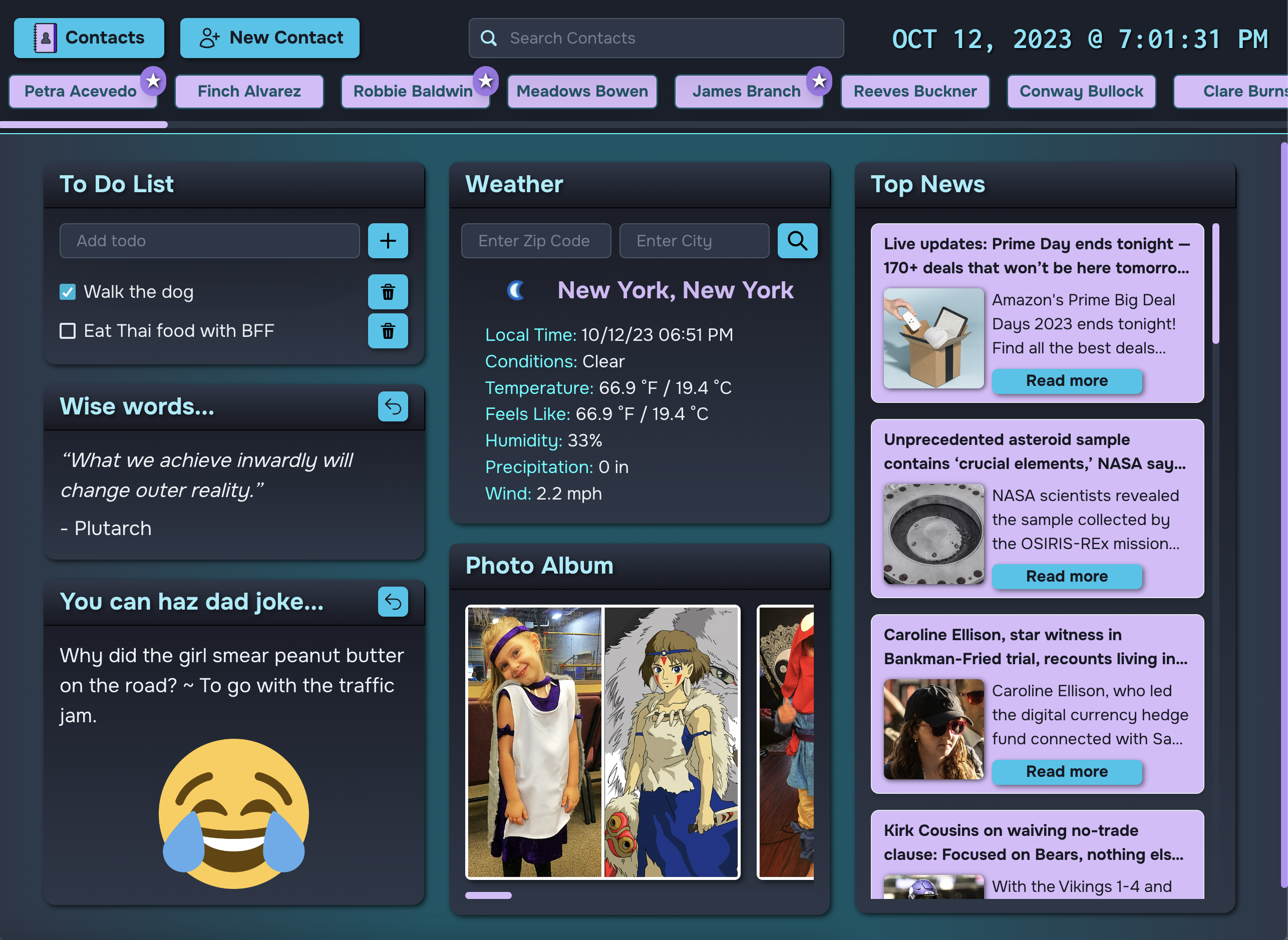Click the Temperature reading line

point(608,387)
